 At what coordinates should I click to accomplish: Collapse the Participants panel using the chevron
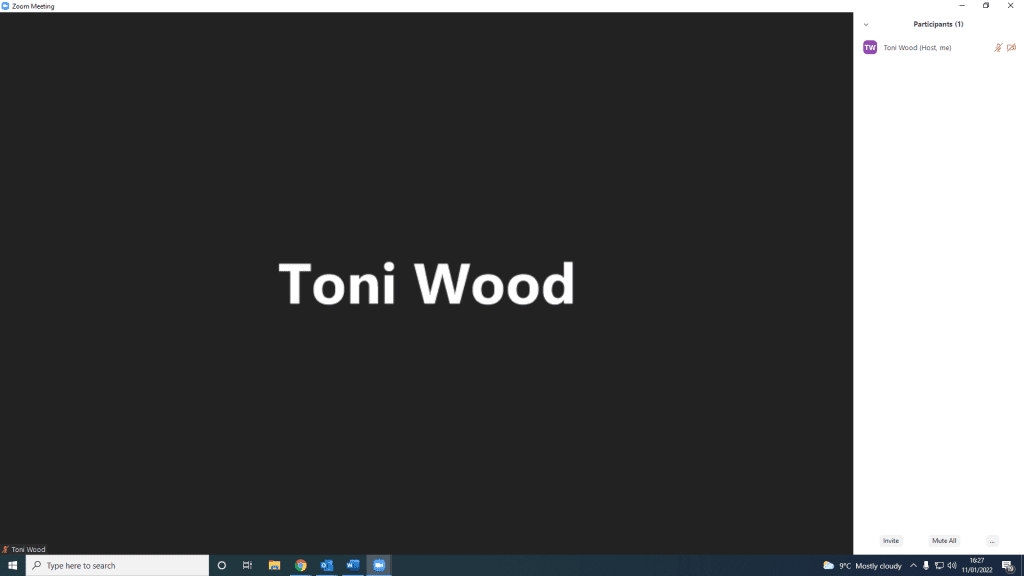[x=866, y=24]
